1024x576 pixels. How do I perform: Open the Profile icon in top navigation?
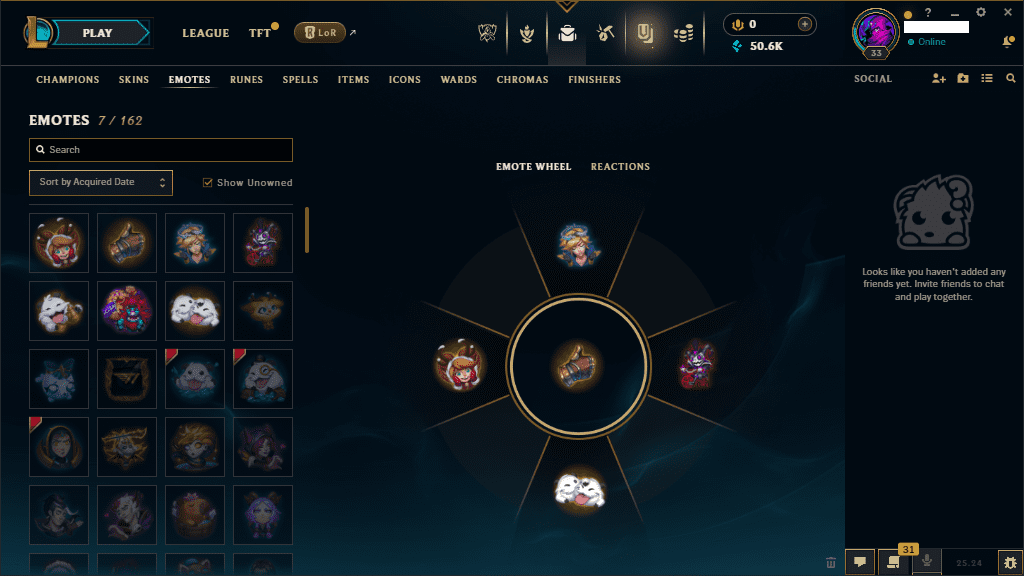pyautogui.click(x=527, y=33)
